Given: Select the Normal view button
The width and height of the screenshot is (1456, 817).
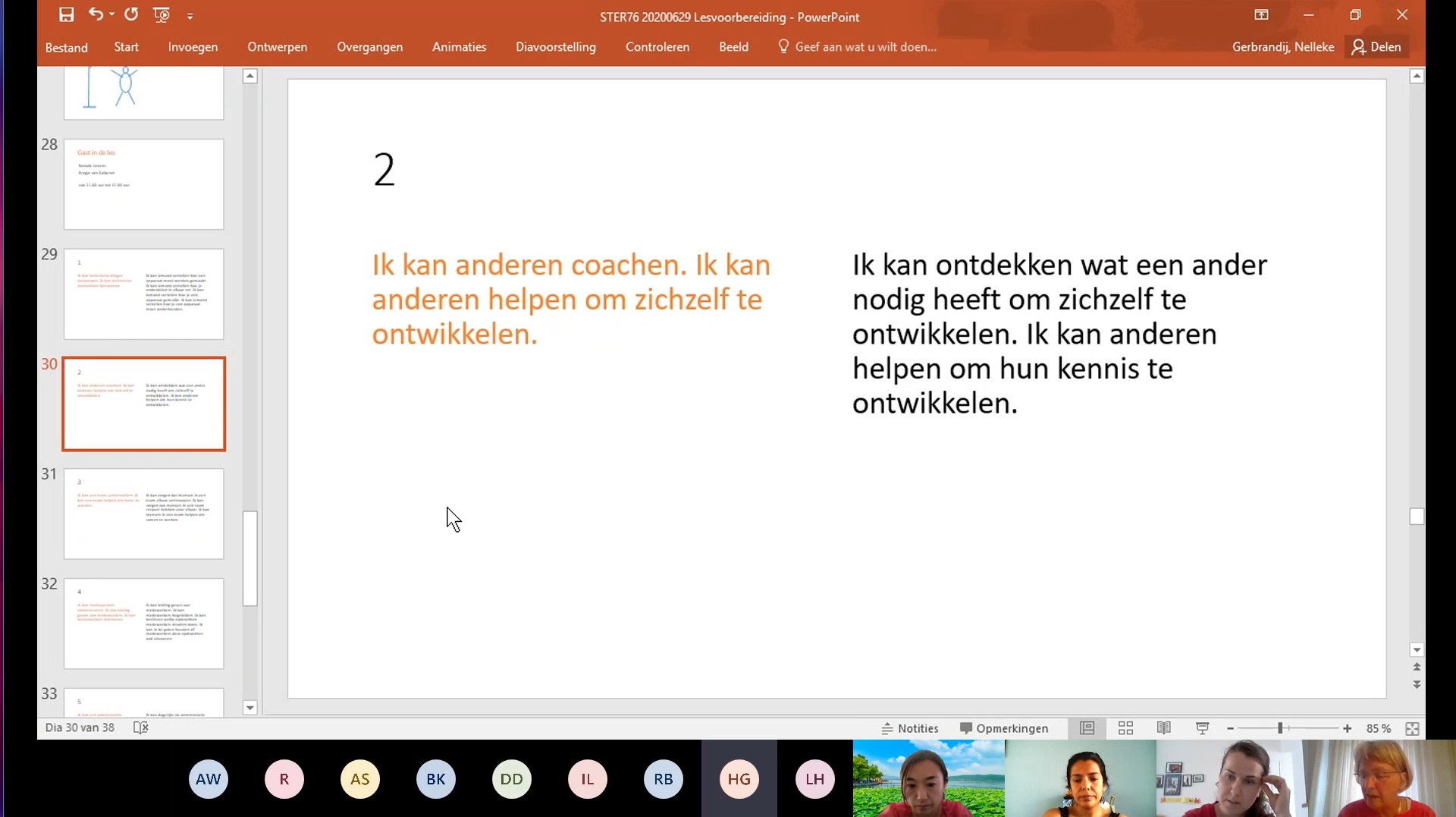Looking at the screenshot, I should tap(1087, 728).
